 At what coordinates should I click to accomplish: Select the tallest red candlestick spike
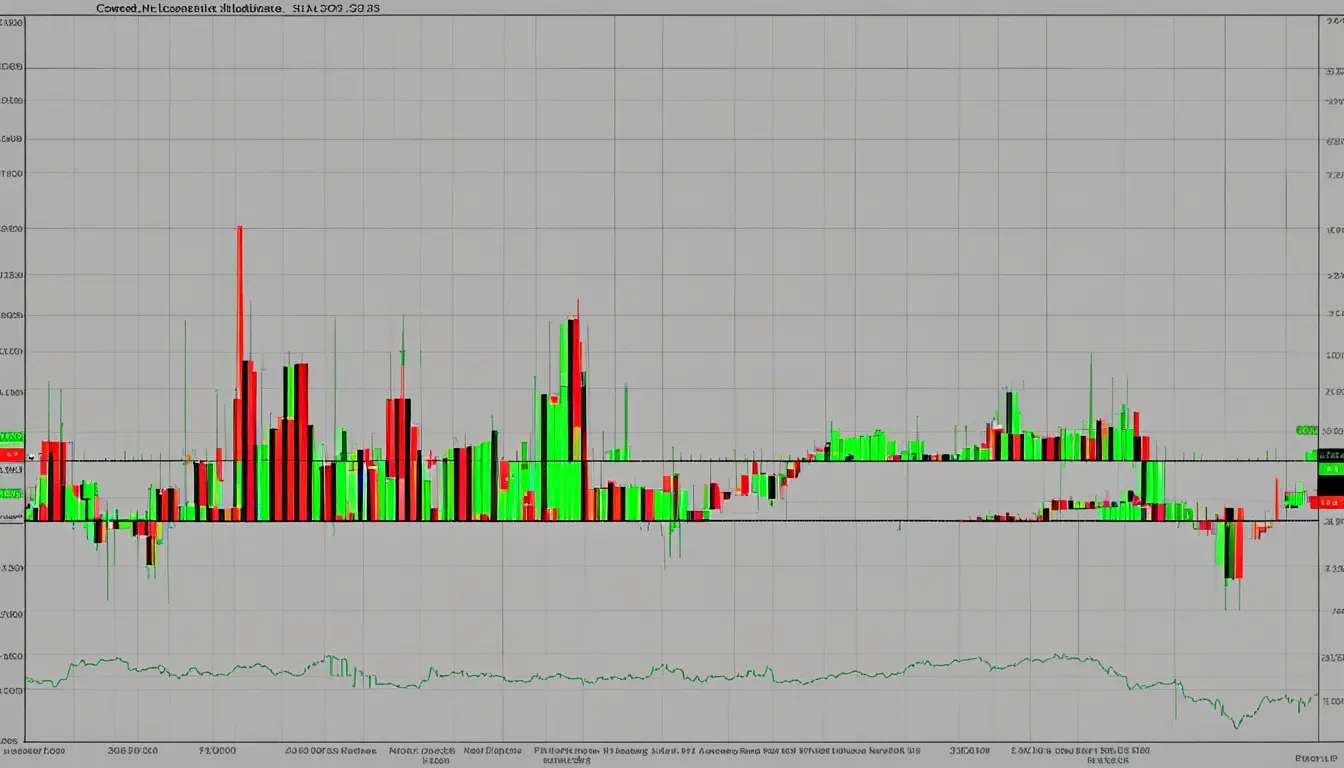[240, 300]
